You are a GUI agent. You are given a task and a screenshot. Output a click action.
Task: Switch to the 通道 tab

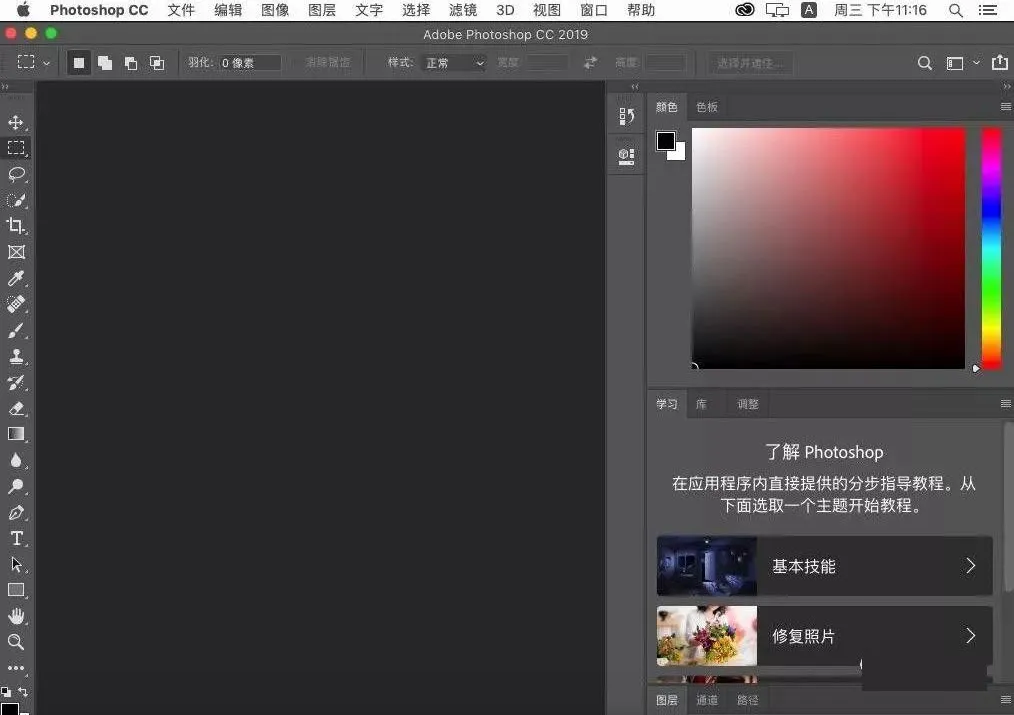pos(707,699)
